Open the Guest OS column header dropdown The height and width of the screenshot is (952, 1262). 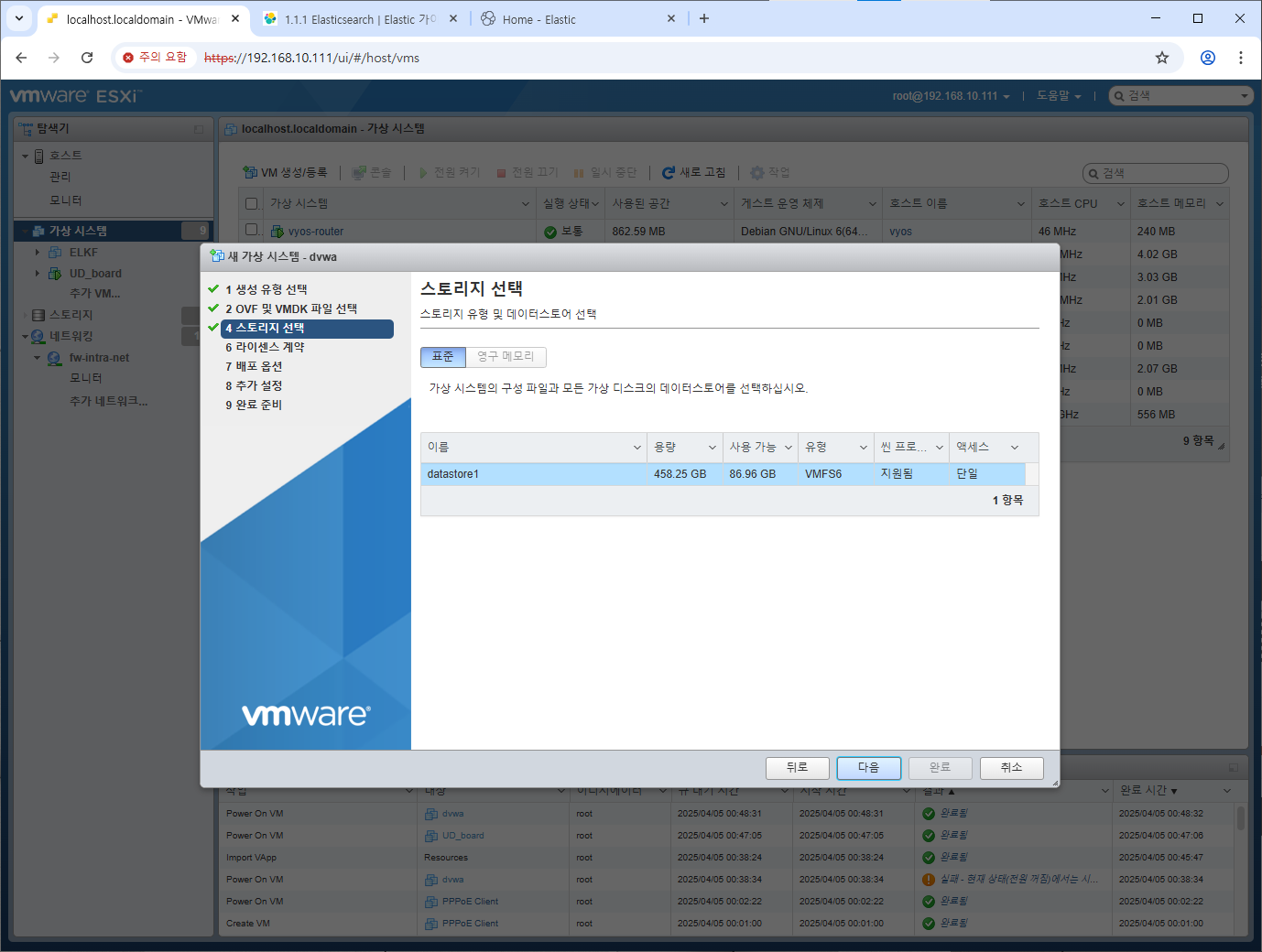873,203
